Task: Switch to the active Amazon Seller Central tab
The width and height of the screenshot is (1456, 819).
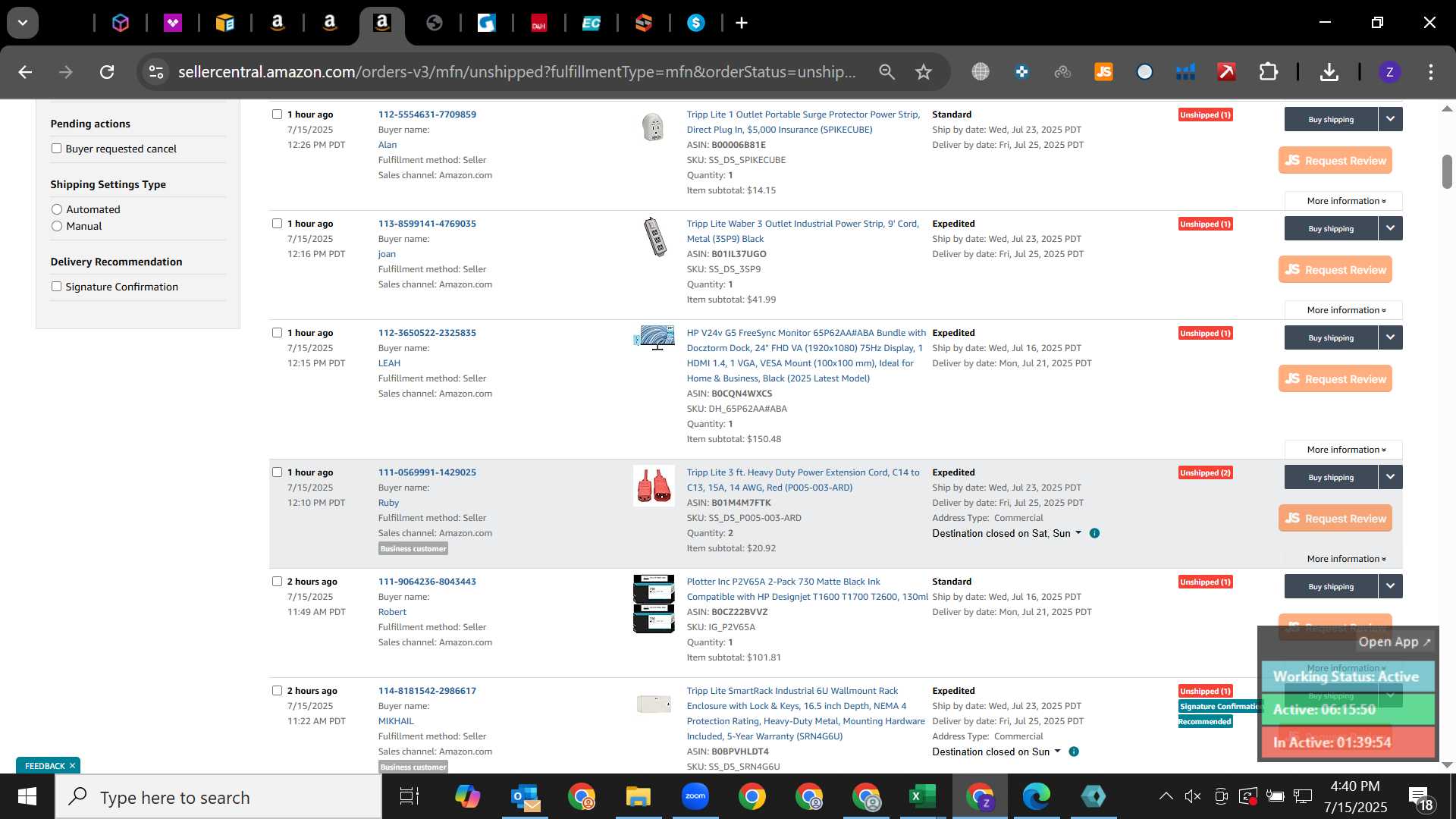Action: [382, 23]
